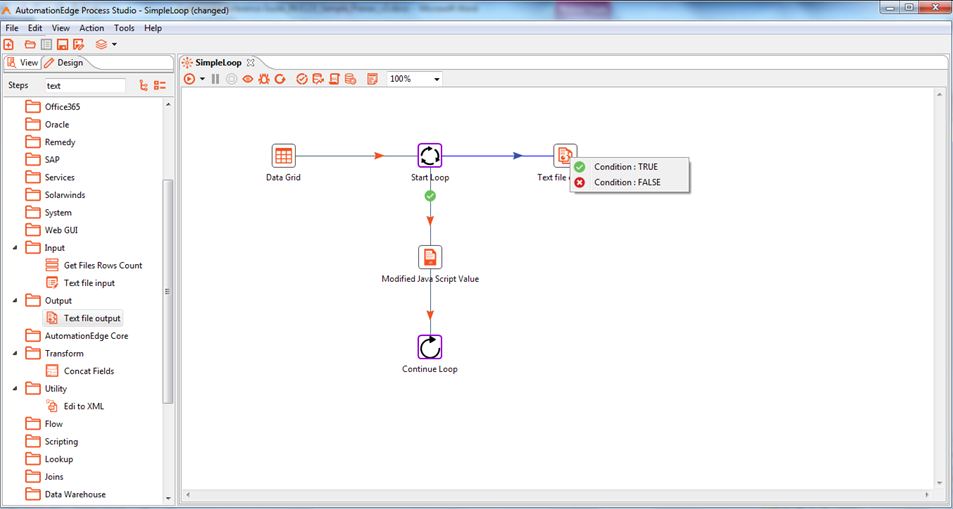Choose Condition : FALSE from popup

point(629,182)
